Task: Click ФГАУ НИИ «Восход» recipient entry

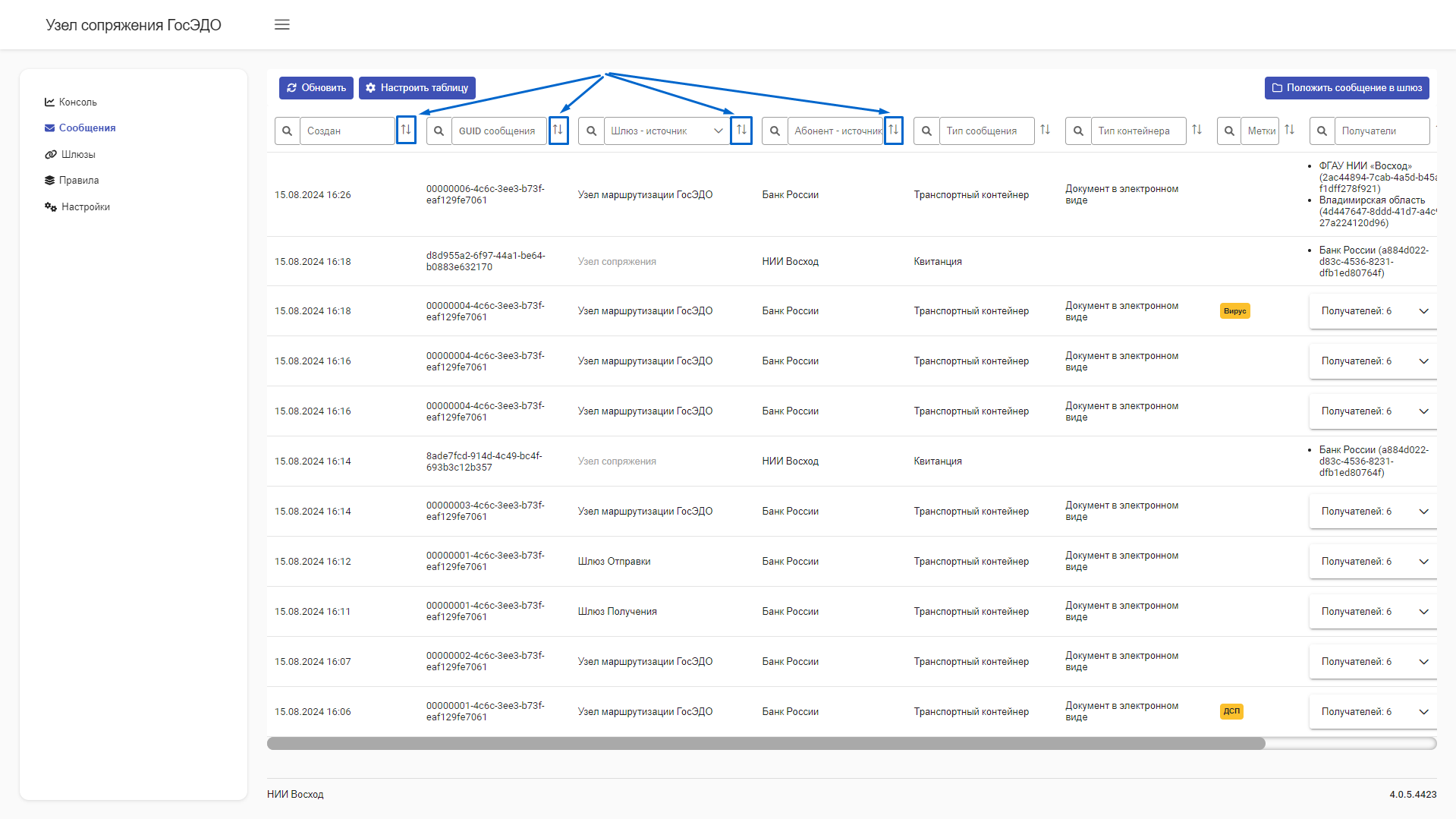Action: pos(1377,177)
